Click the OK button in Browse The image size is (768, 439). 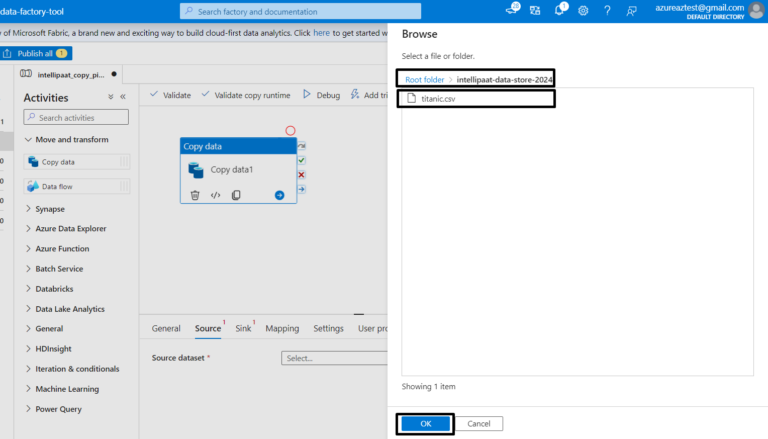tap(426, 424)
